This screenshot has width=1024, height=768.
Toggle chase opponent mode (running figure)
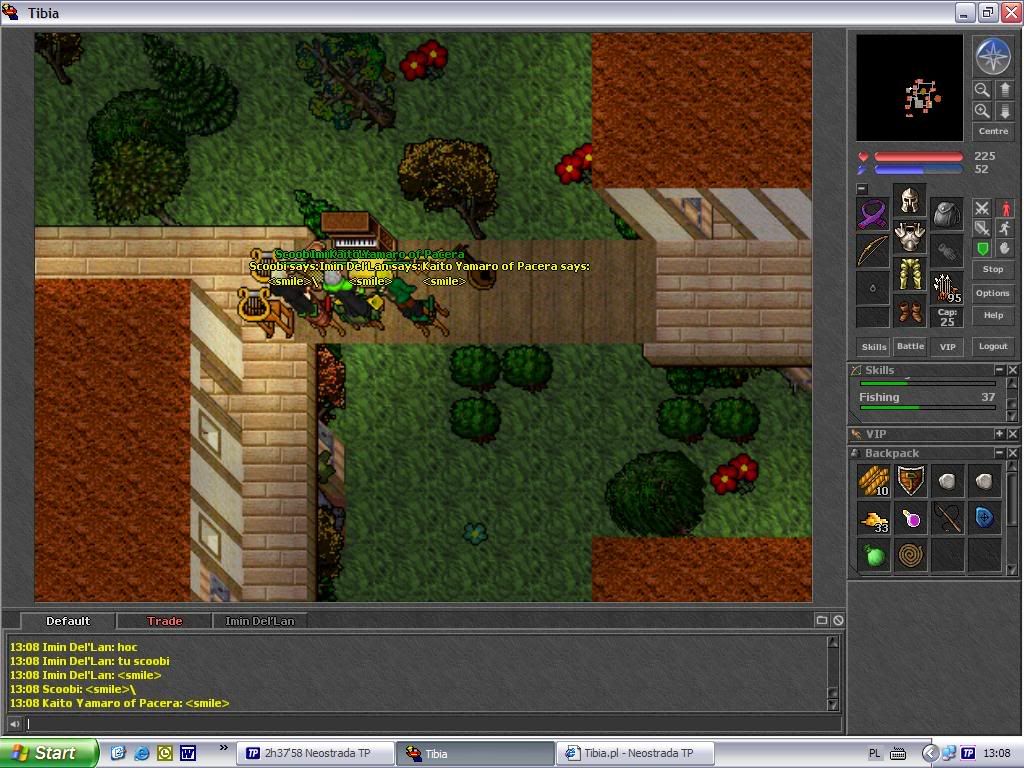click(1005, 229)
